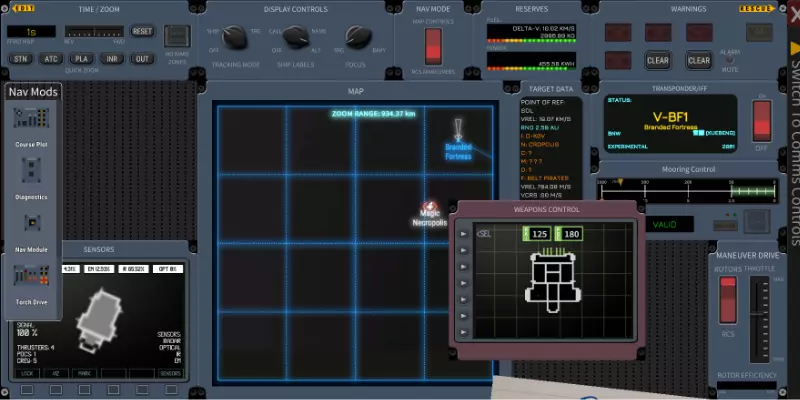Turn the Tracking Mode knob
Viewport: 800px width, 400px height.
point(235,37)
